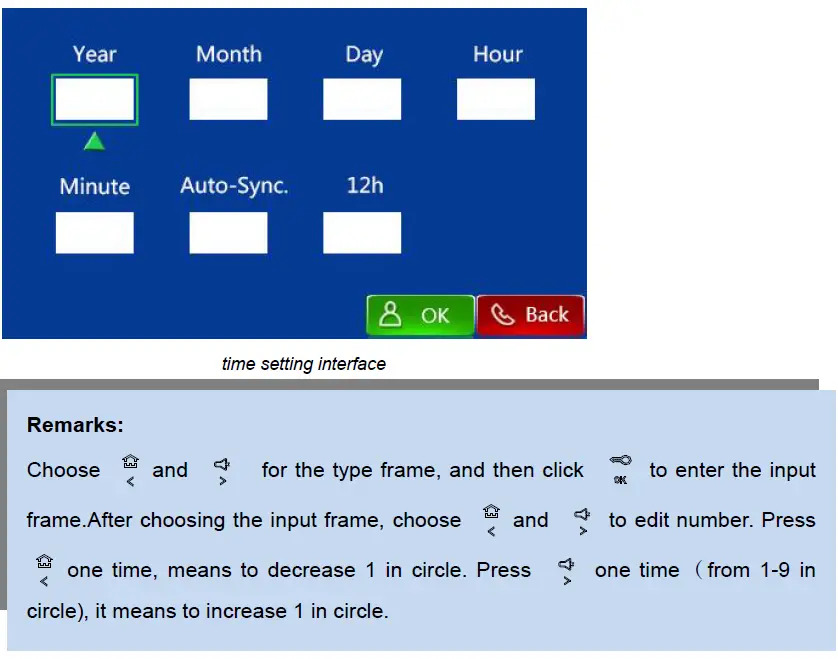
Task: Click home icon before "one time, means to decrease"
Action: pyautogui.click(x=43, y=569)
